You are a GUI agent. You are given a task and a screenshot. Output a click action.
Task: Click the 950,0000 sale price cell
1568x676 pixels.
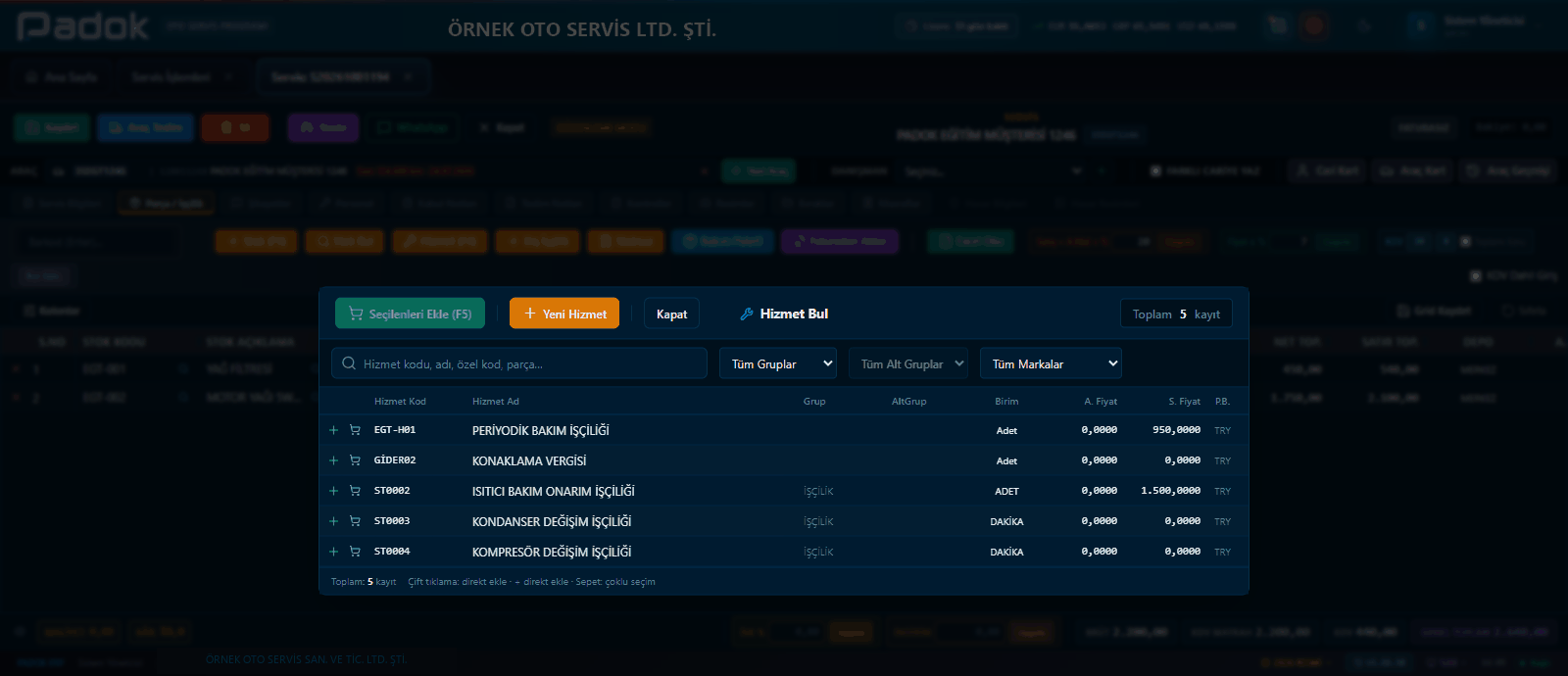click(x=1176, y=430)
